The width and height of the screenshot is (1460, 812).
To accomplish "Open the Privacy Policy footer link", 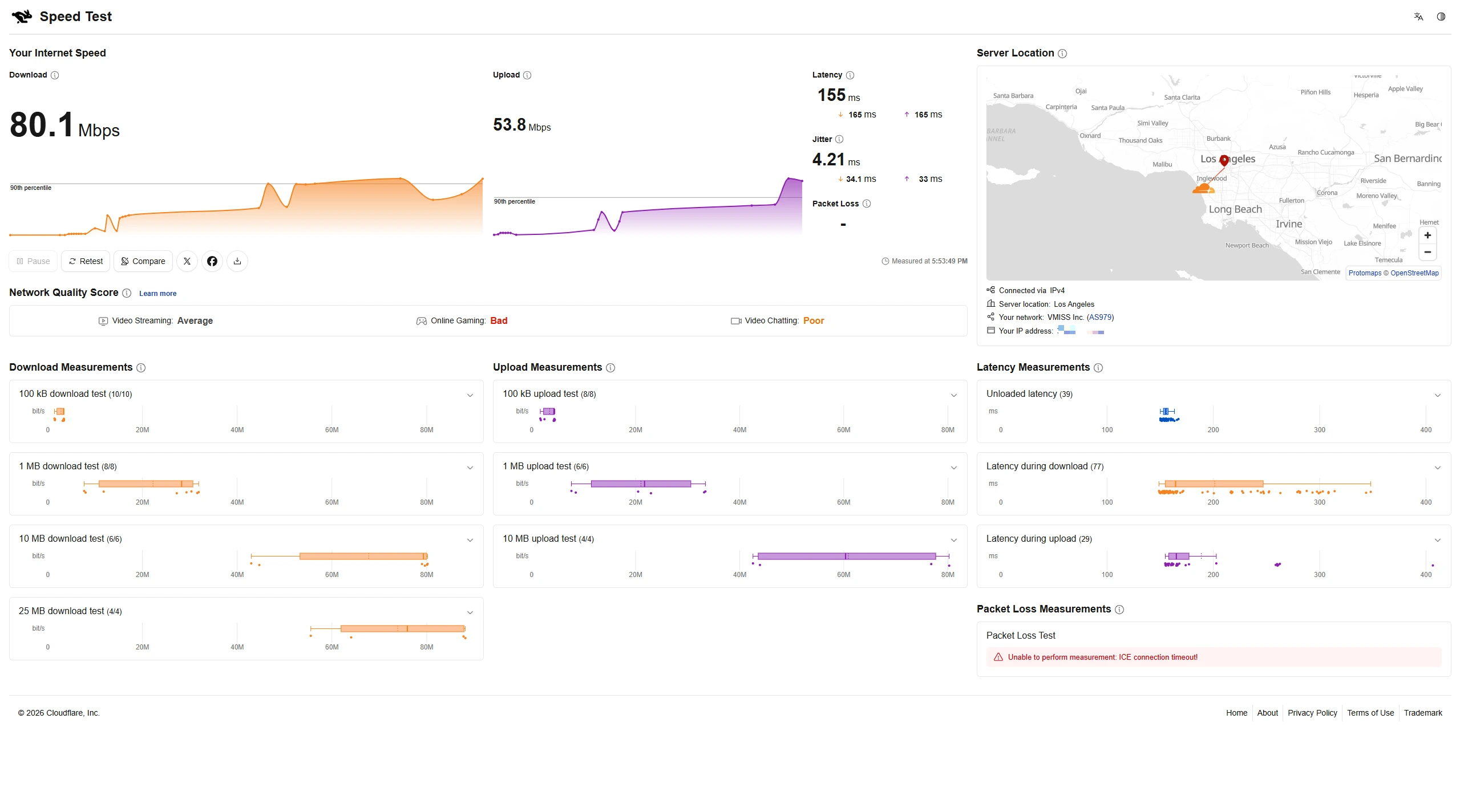I will tap(1312, 713).
